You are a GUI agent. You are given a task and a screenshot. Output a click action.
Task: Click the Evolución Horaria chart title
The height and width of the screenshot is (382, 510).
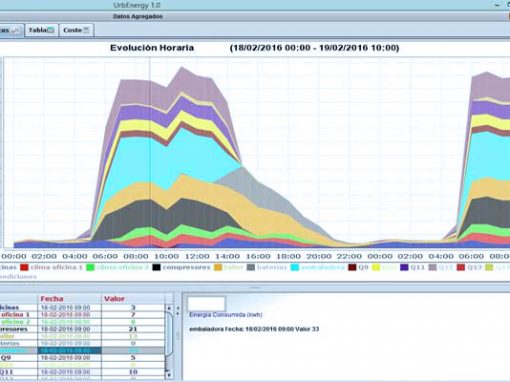152,48
